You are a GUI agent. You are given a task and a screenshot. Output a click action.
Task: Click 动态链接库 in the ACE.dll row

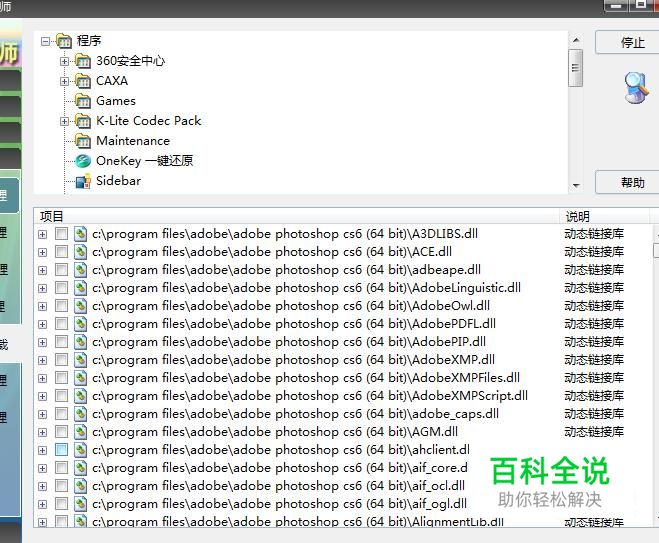[594, 252]
